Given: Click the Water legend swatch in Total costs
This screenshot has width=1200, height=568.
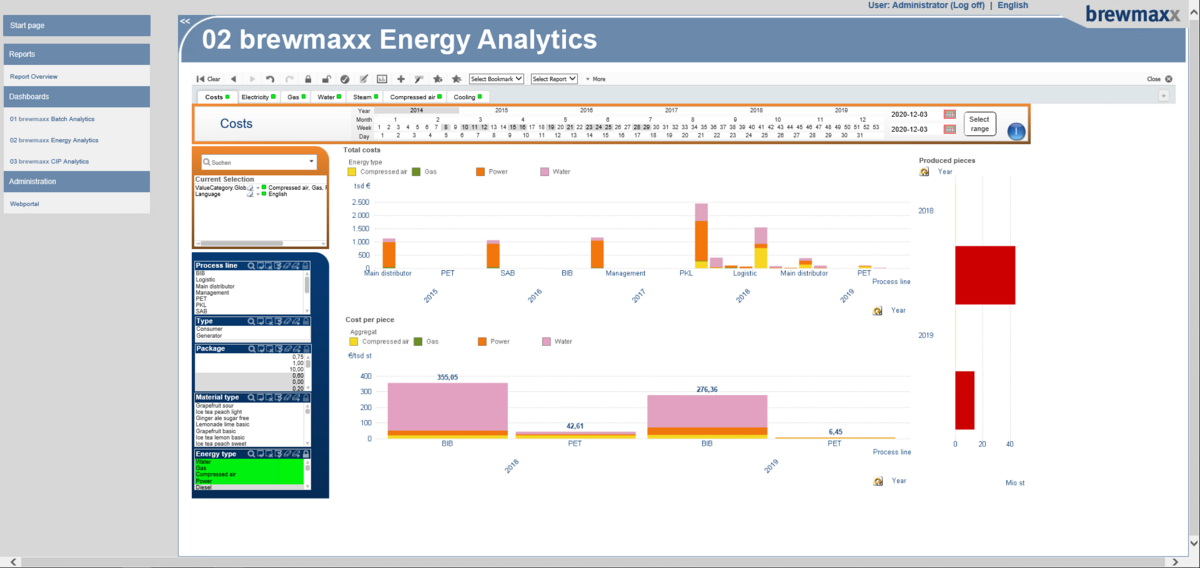Looking at the screenshot, I should [545, 172].
